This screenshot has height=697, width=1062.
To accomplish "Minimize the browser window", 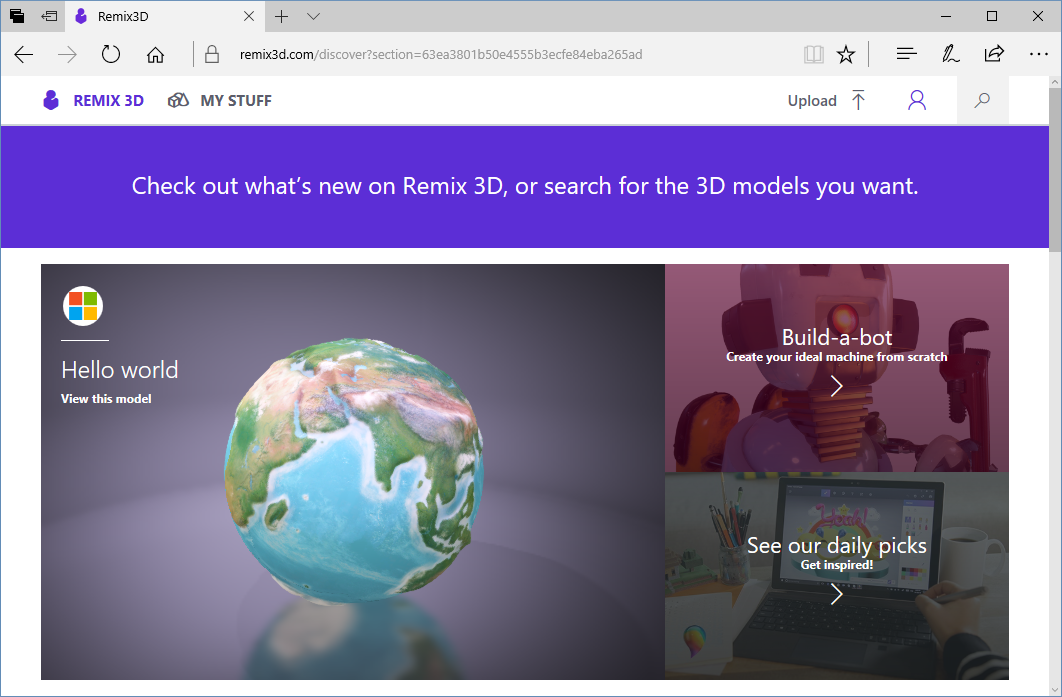I will (946, 16).
